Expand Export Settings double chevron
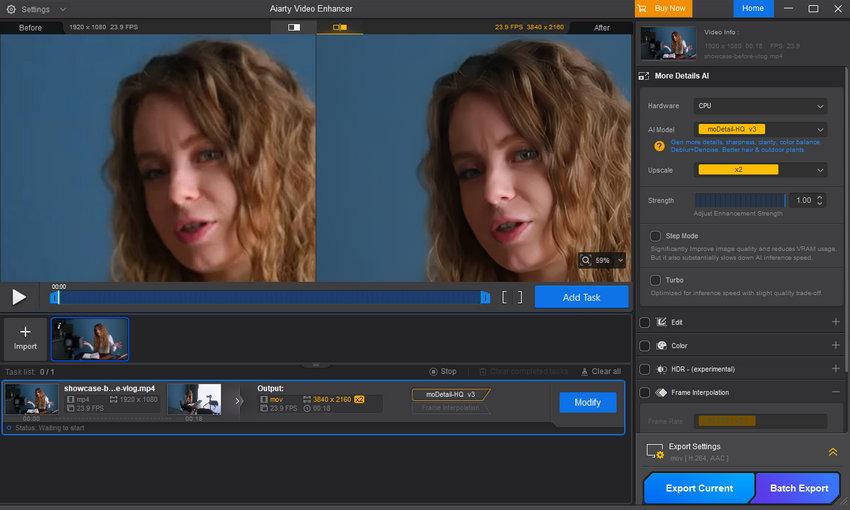This screenshot has width=850, height=510. [x=833, y=452]
